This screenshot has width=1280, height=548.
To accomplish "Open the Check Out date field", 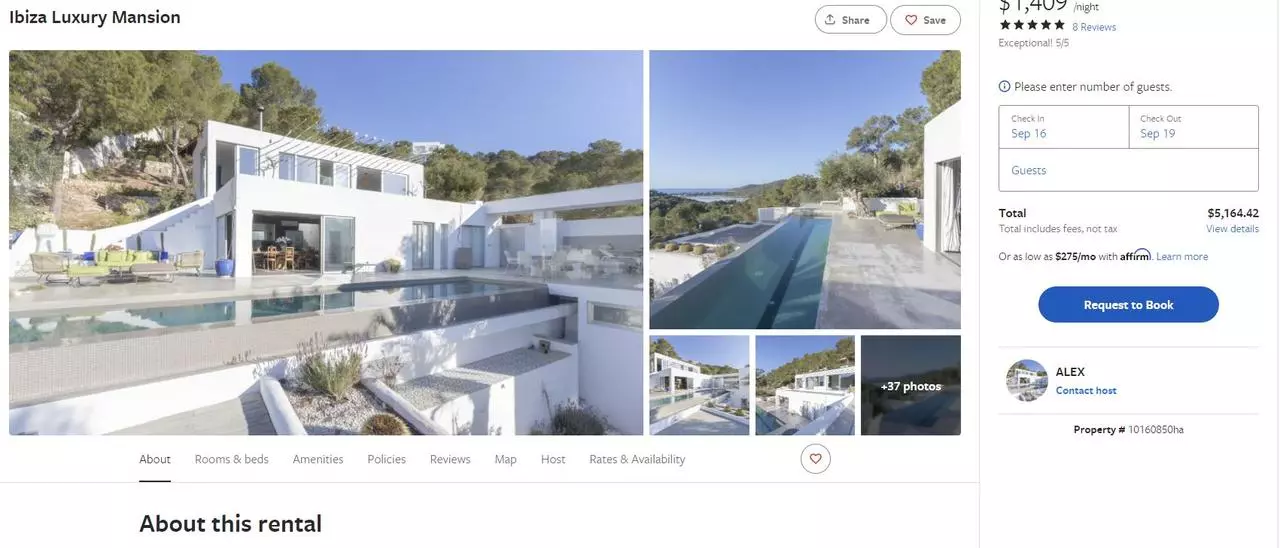I will (x=1194, y=127).
